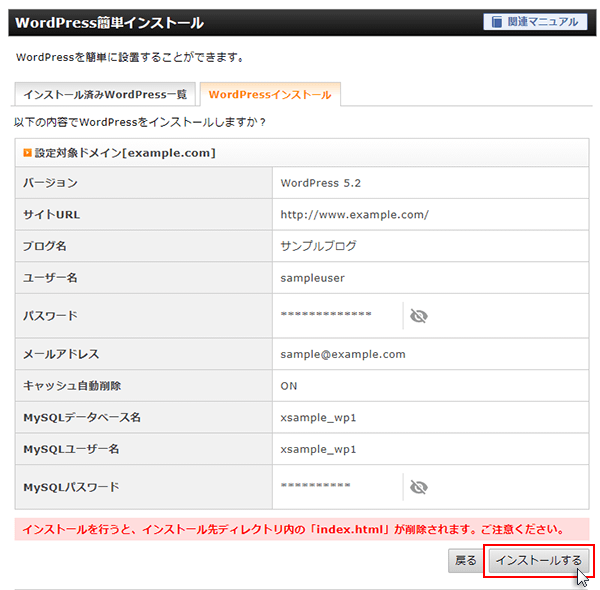Click the インストールする button
Viewport: 600px width, 590px height.
click(538, 561)
